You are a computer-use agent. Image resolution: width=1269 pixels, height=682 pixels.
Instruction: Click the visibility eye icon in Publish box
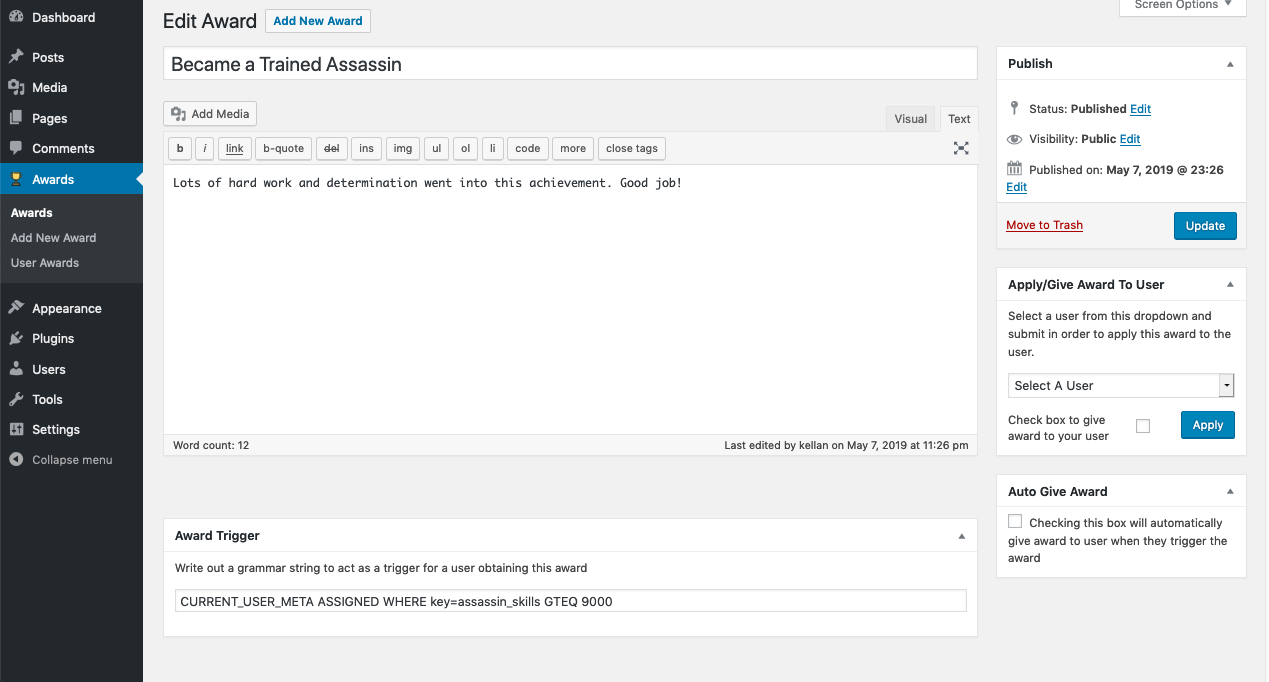pyautogui.click(x=1015, y=139)
